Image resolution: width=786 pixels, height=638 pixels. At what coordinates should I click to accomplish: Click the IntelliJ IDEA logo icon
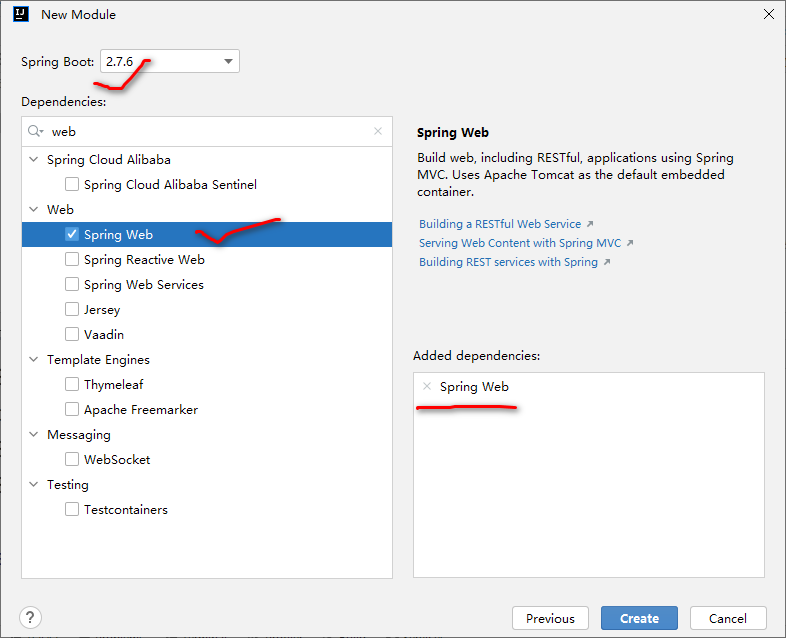pyautogui.click(x=21, y=14)
